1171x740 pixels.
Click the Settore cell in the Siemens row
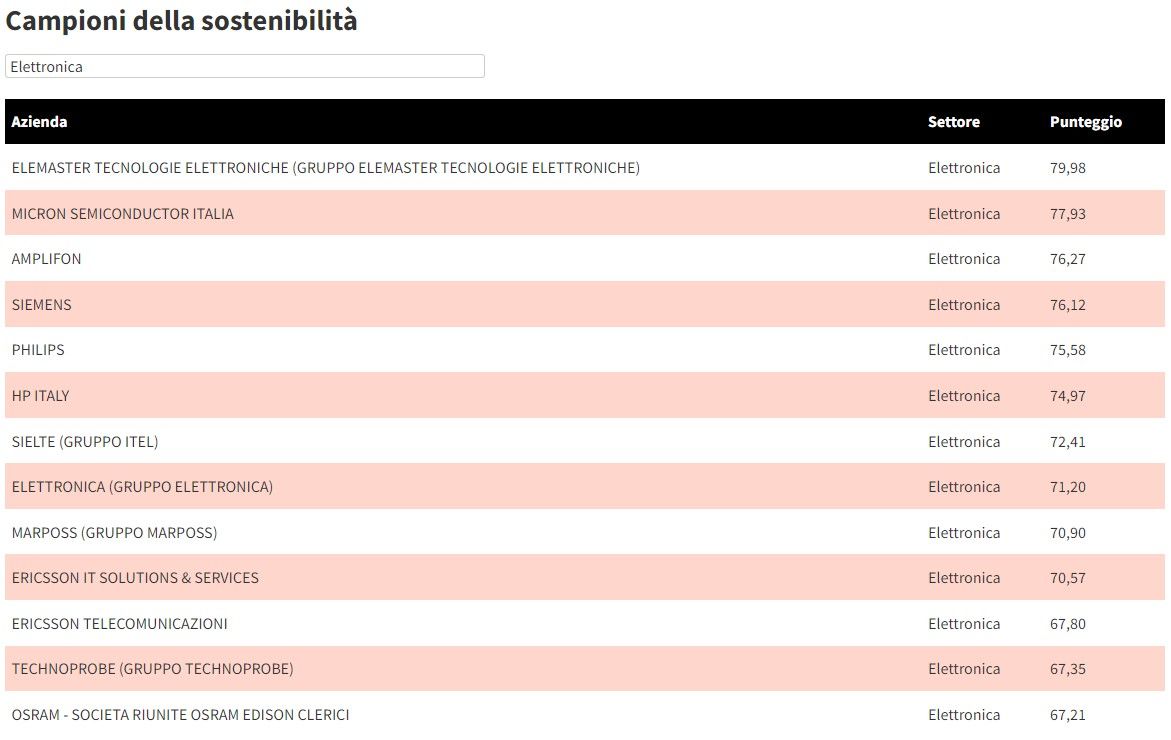(963, 305)
